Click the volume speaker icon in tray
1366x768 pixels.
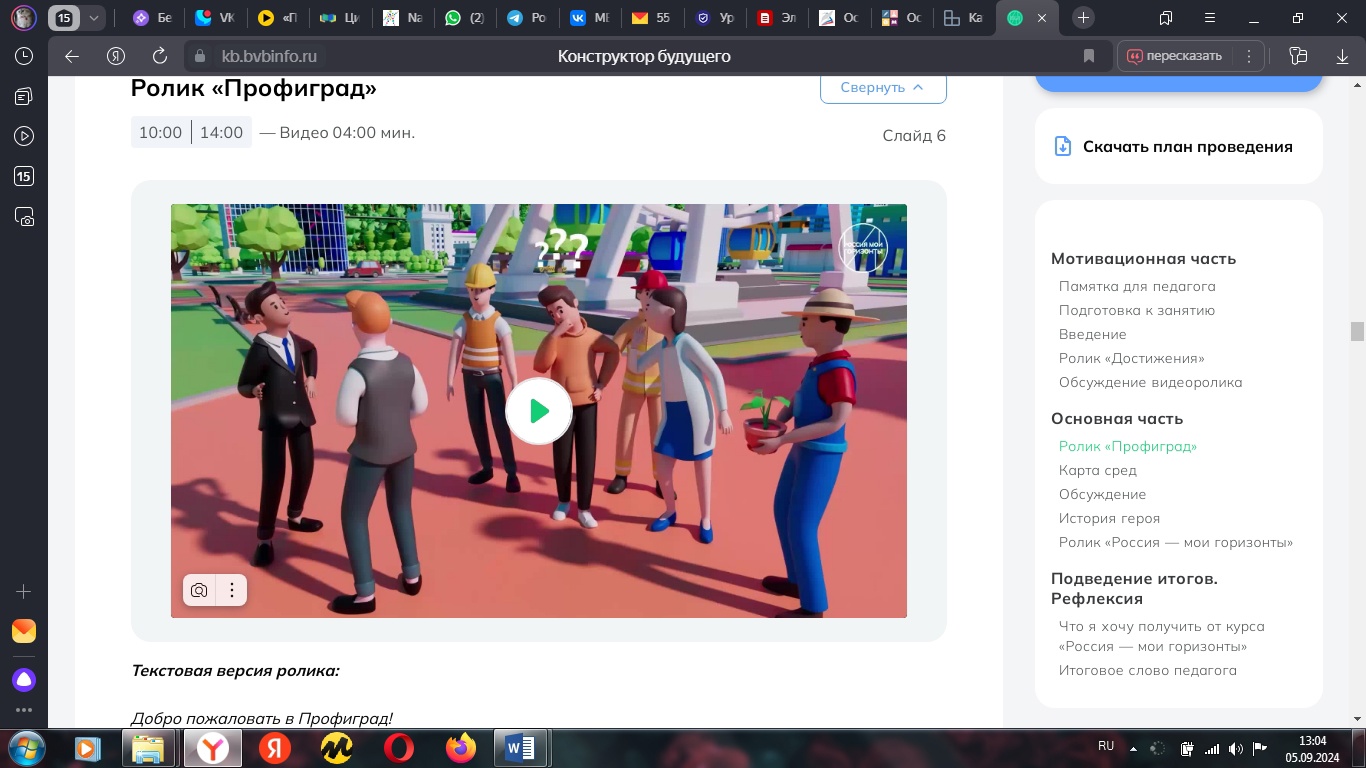(1236, 748)
